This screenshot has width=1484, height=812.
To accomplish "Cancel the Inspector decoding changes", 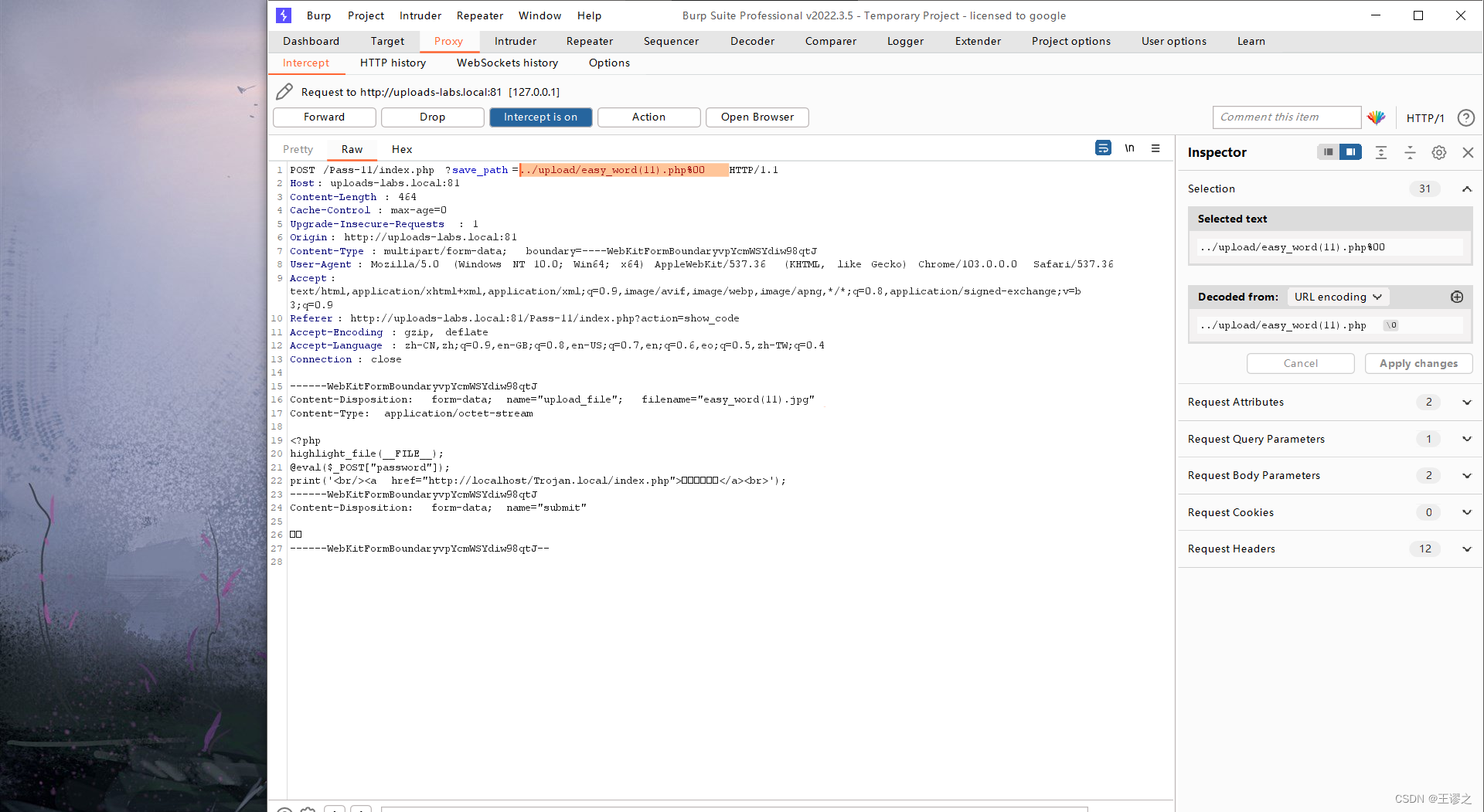I will (1300, 363).
